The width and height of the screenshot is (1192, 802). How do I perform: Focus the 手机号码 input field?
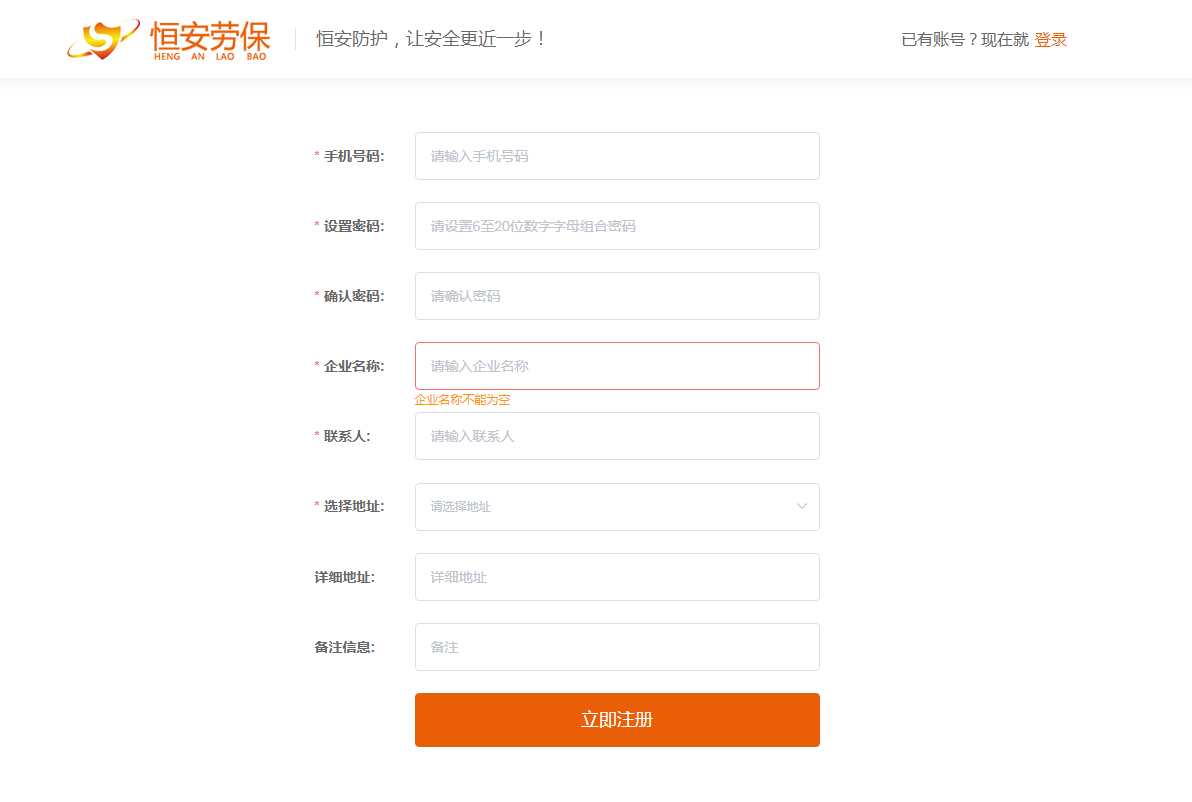[617, 156]
